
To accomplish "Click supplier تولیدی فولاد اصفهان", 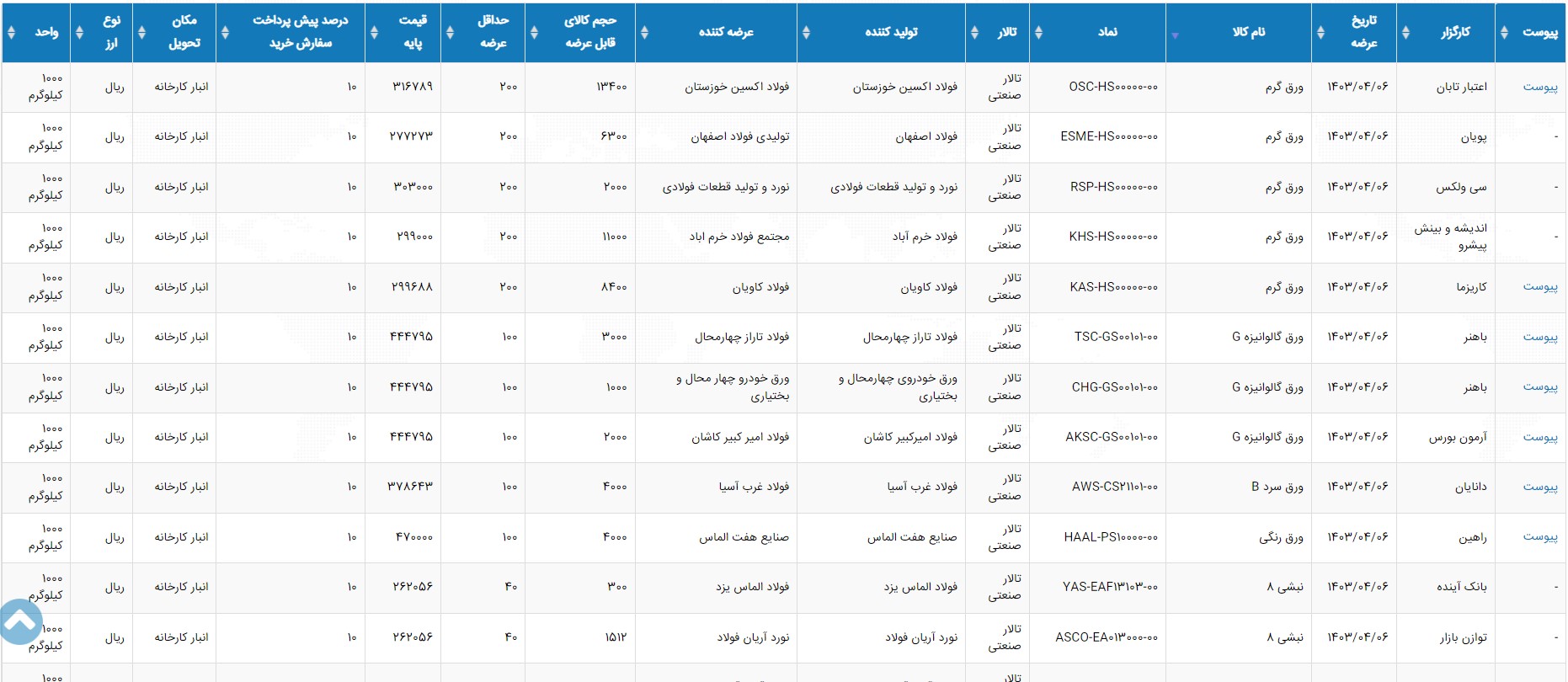I will click(740, 136).
